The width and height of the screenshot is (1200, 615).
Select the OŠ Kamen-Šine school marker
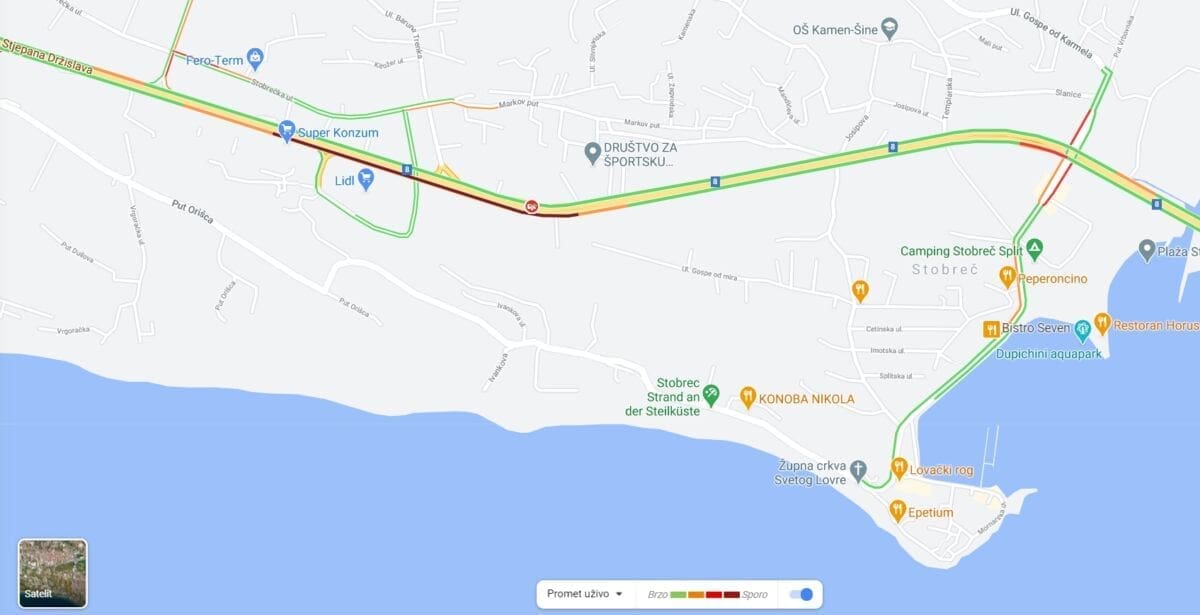(x=889, y=30)
